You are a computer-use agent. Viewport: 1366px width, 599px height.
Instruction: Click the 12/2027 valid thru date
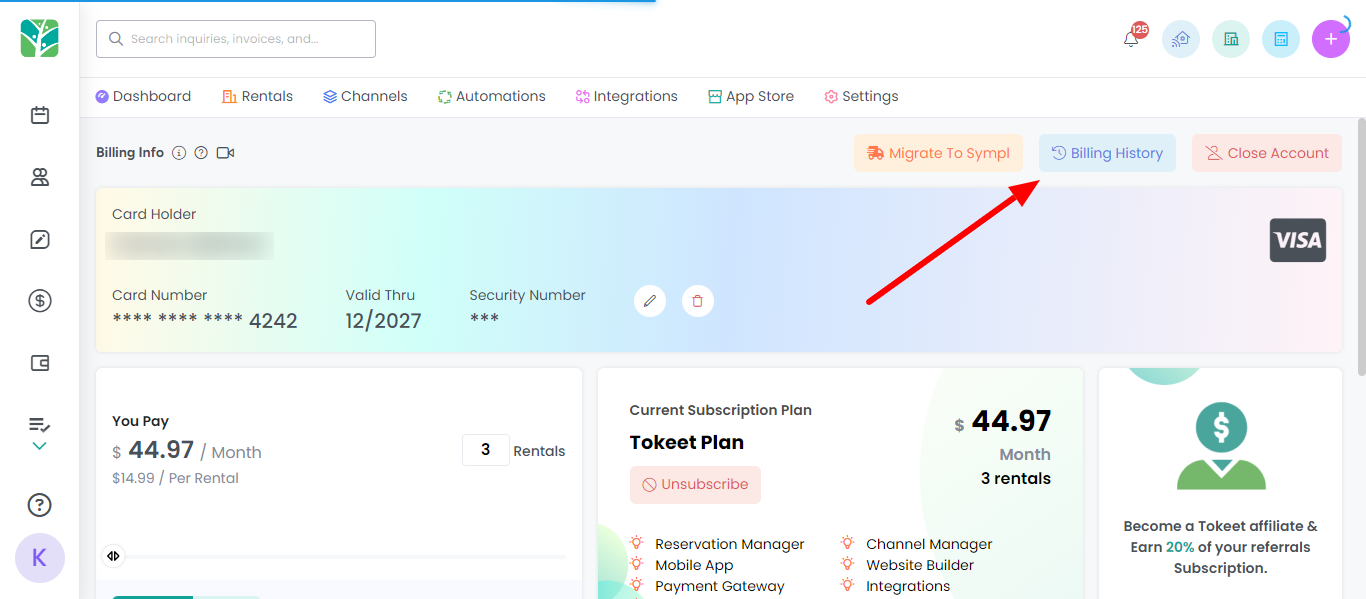[384, 320]
